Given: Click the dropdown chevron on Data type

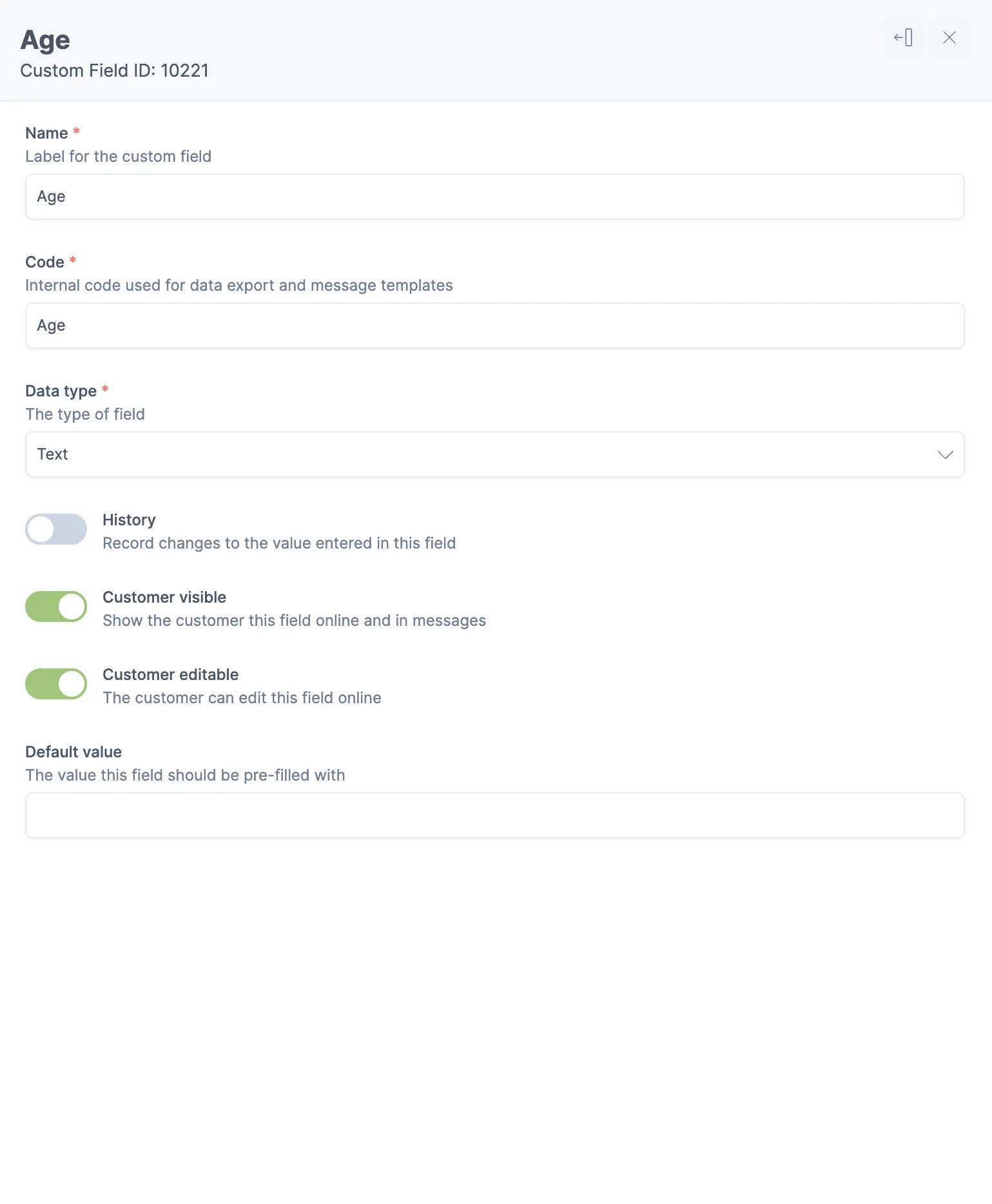Looking at the screenshot, I should tap(945, 454).
